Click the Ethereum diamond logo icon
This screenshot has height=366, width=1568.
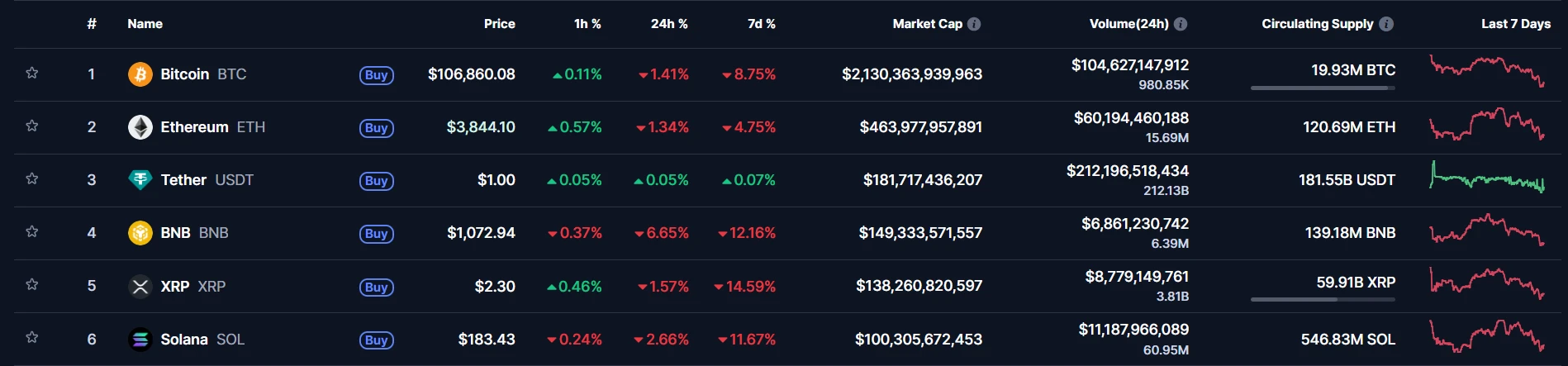point(140,127)
